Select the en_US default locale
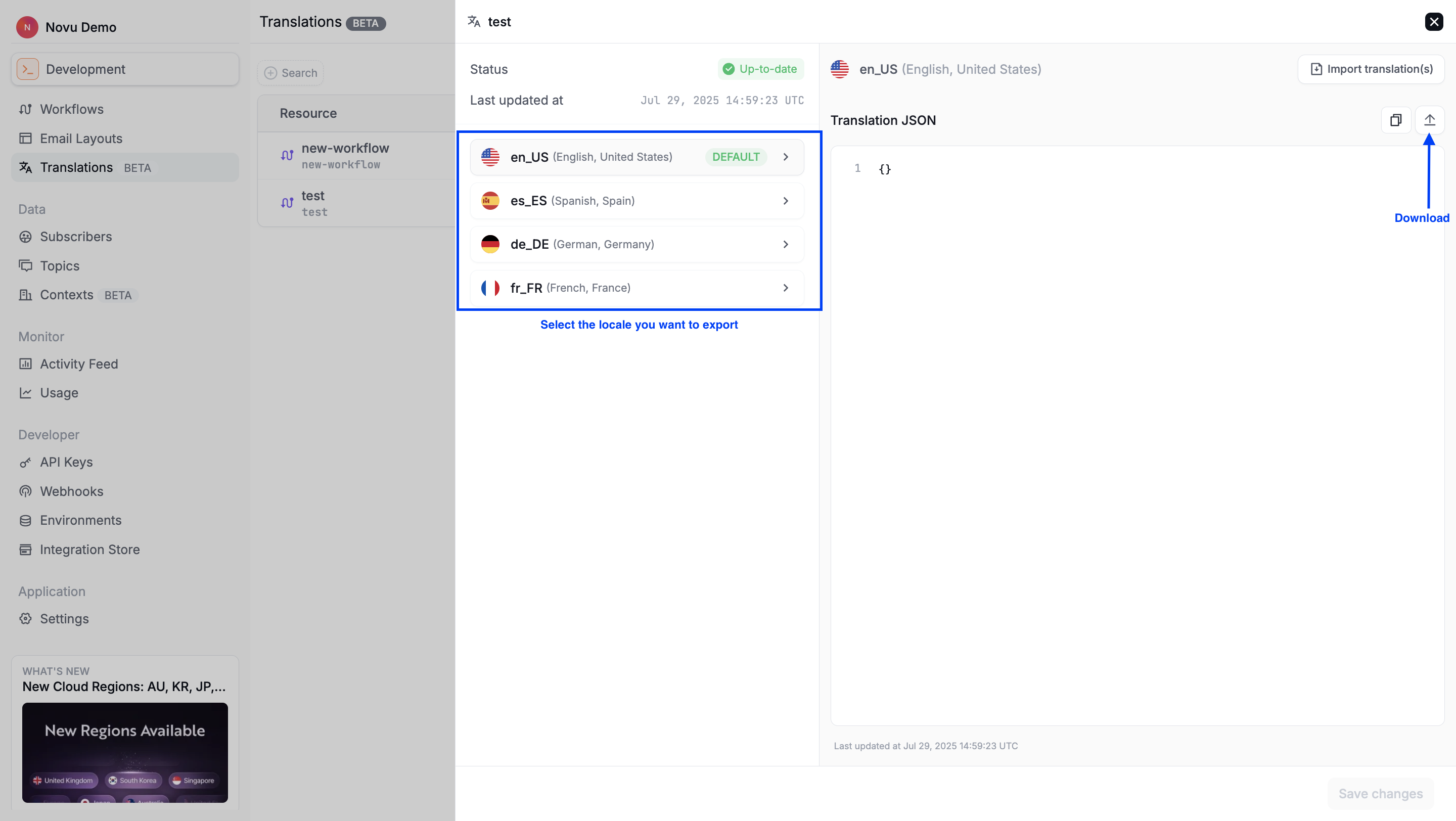This screenshot has height=821, width=1456. click(x=636, y=157)
